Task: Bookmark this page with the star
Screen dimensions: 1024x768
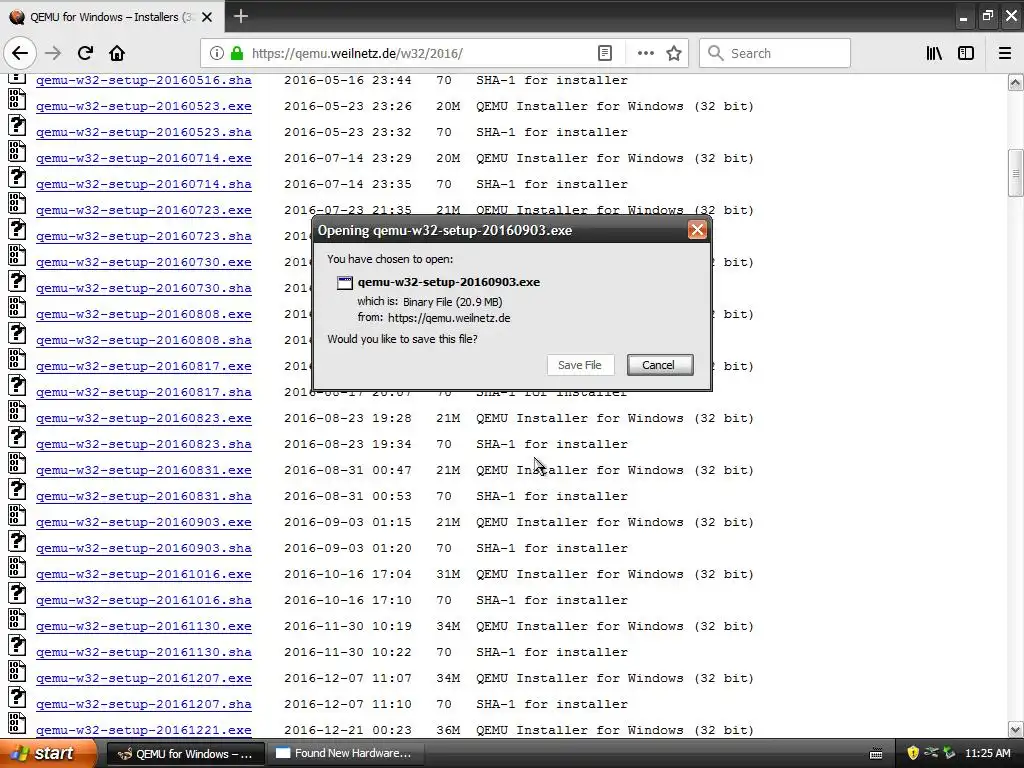Action: point(674,54)
